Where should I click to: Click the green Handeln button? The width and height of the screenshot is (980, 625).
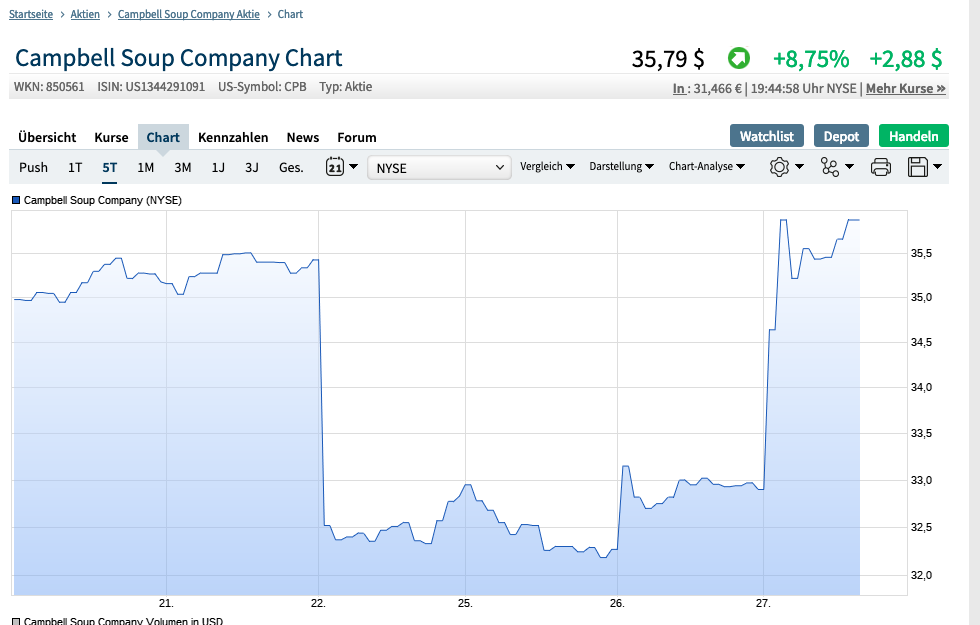click(x=913, y=135)
